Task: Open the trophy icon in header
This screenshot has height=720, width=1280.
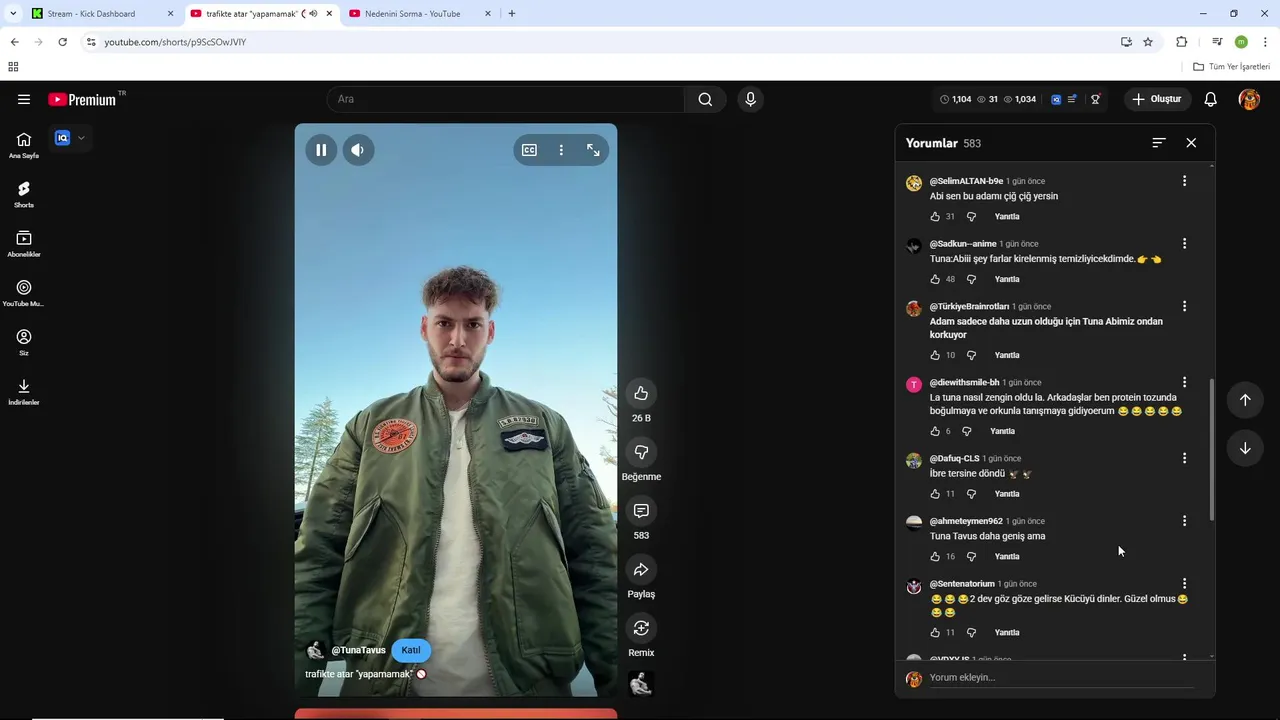Action: tap(1096, 99)
